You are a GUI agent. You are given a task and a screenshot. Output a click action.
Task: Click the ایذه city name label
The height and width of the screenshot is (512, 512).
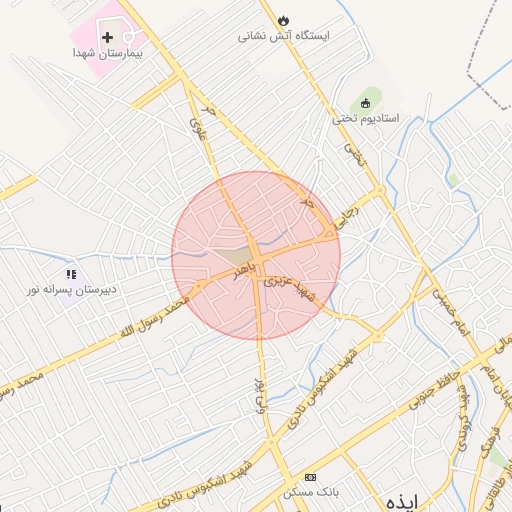tap(402, 503)
